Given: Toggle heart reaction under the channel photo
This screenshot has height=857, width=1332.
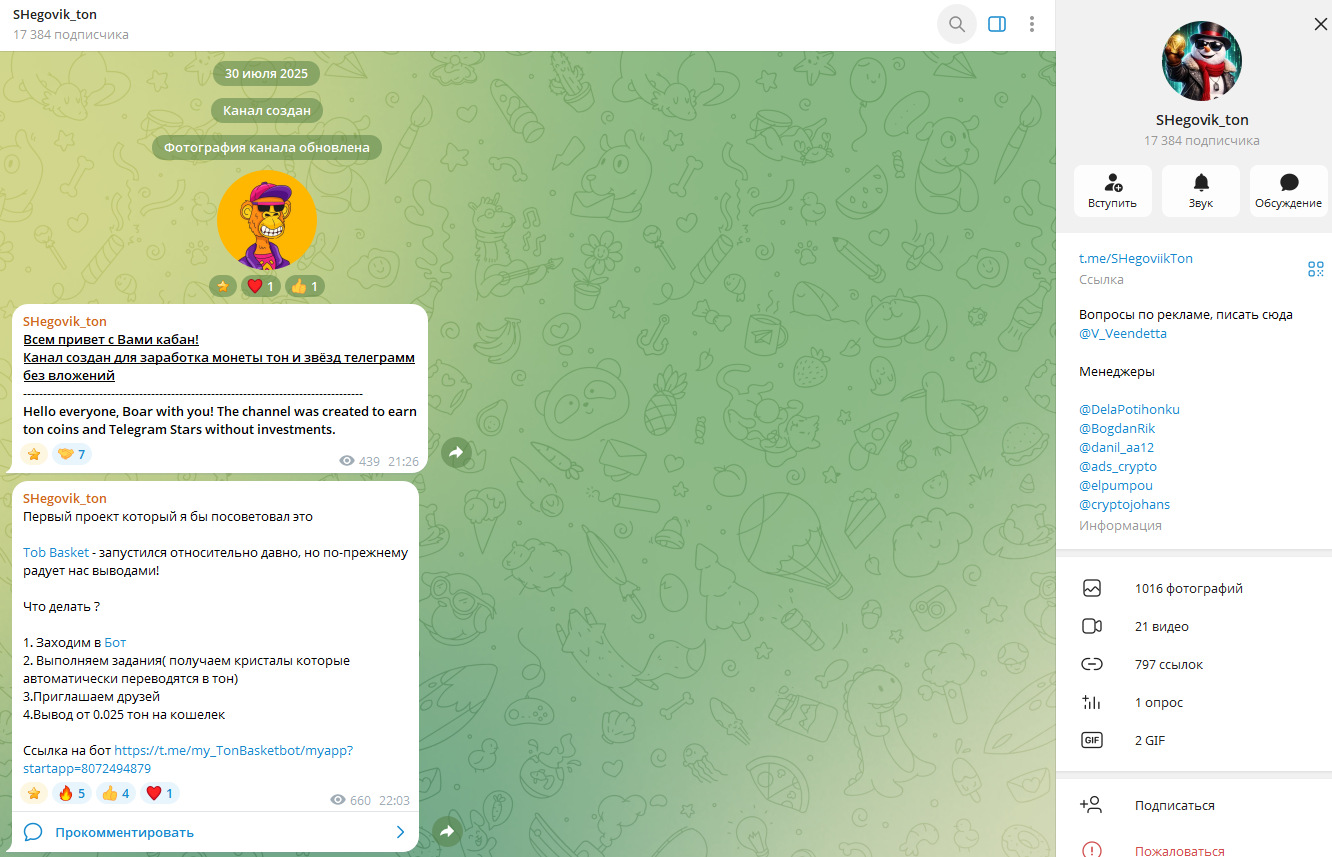Looking at the screenshot, I should tap(260, 286).
